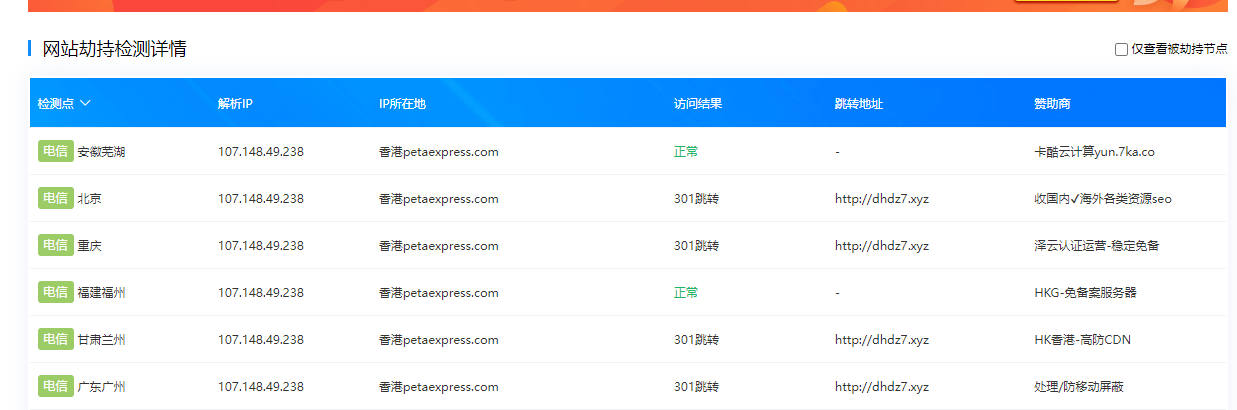Click the 电信 badge for 广东广州

pyautogui.click(x=55, y=387)
